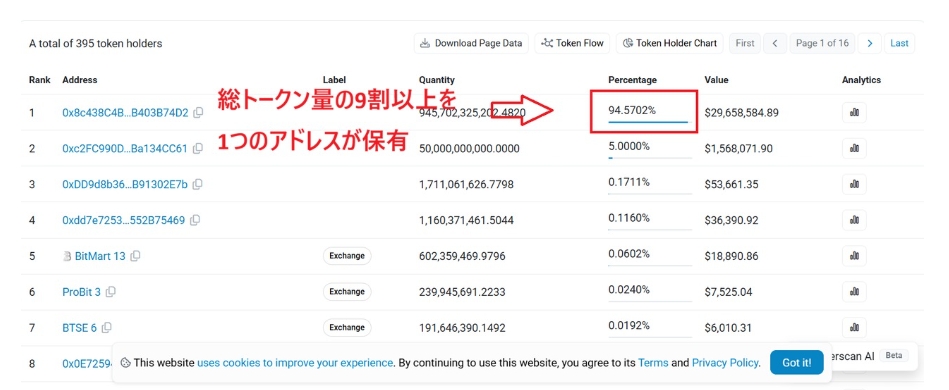Click Exchange label on BTSE 6 row
This screenshot has width=949, height=390.
[x=347, y=328]
